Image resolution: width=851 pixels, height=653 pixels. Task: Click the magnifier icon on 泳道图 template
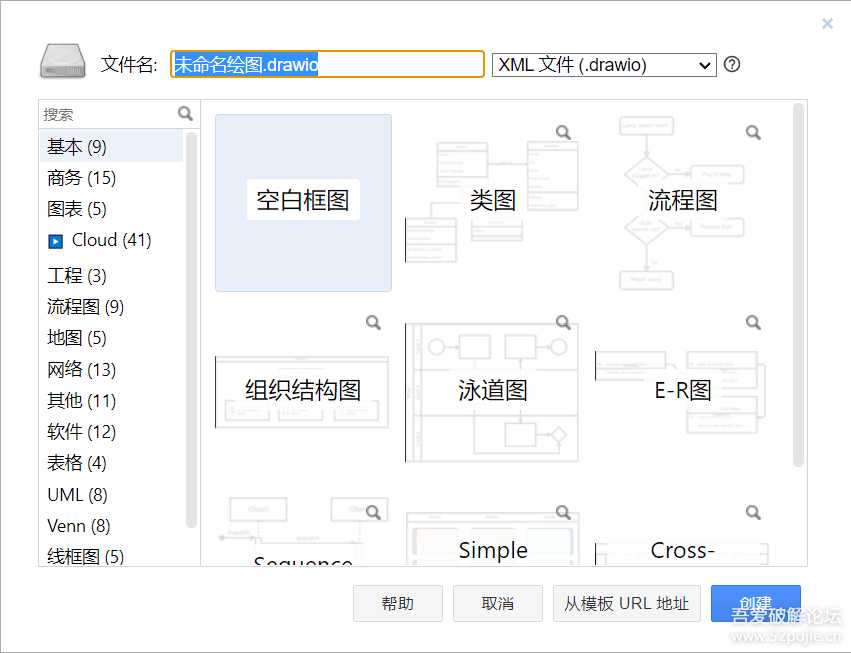click(x=563, y=322)
